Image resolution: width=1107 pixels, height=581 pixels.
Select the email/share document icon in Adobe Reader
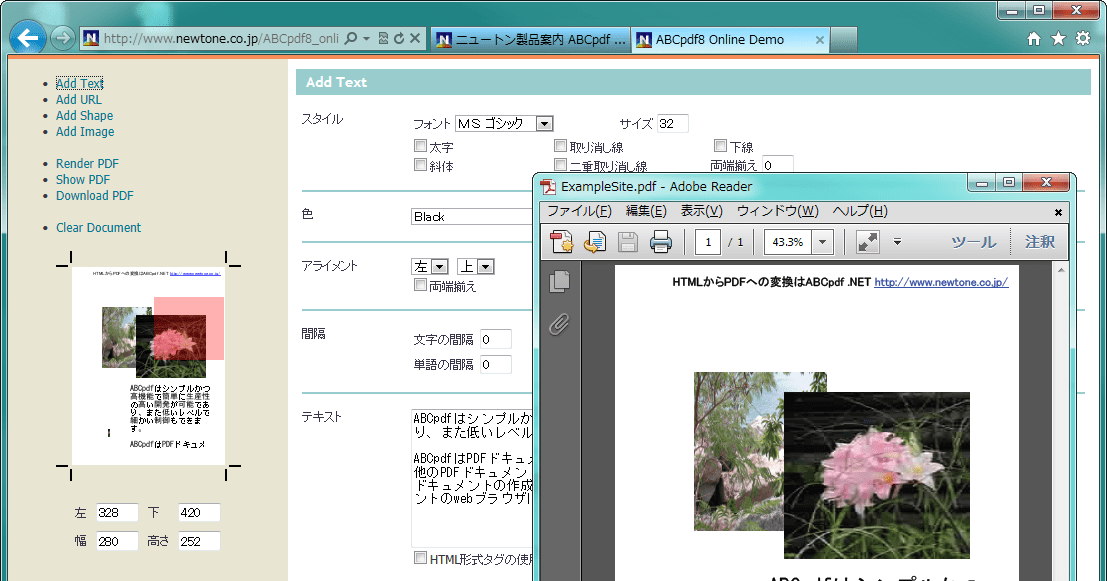pyautogui.click(x=594, y=241)
